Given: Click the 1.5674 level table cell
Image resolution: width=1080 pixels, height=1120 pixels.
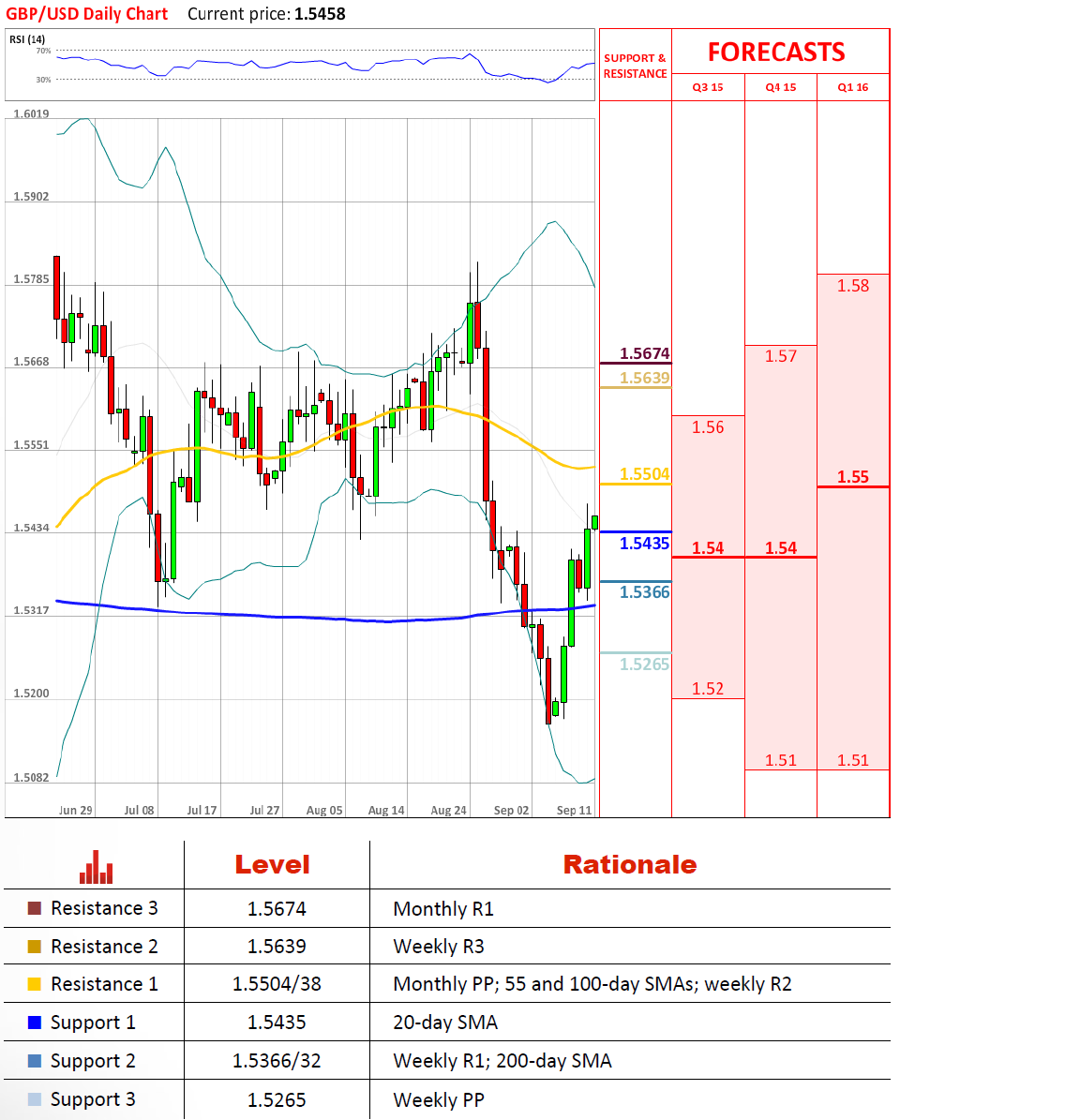Looking at the screenshot, I should click(277, 909).
